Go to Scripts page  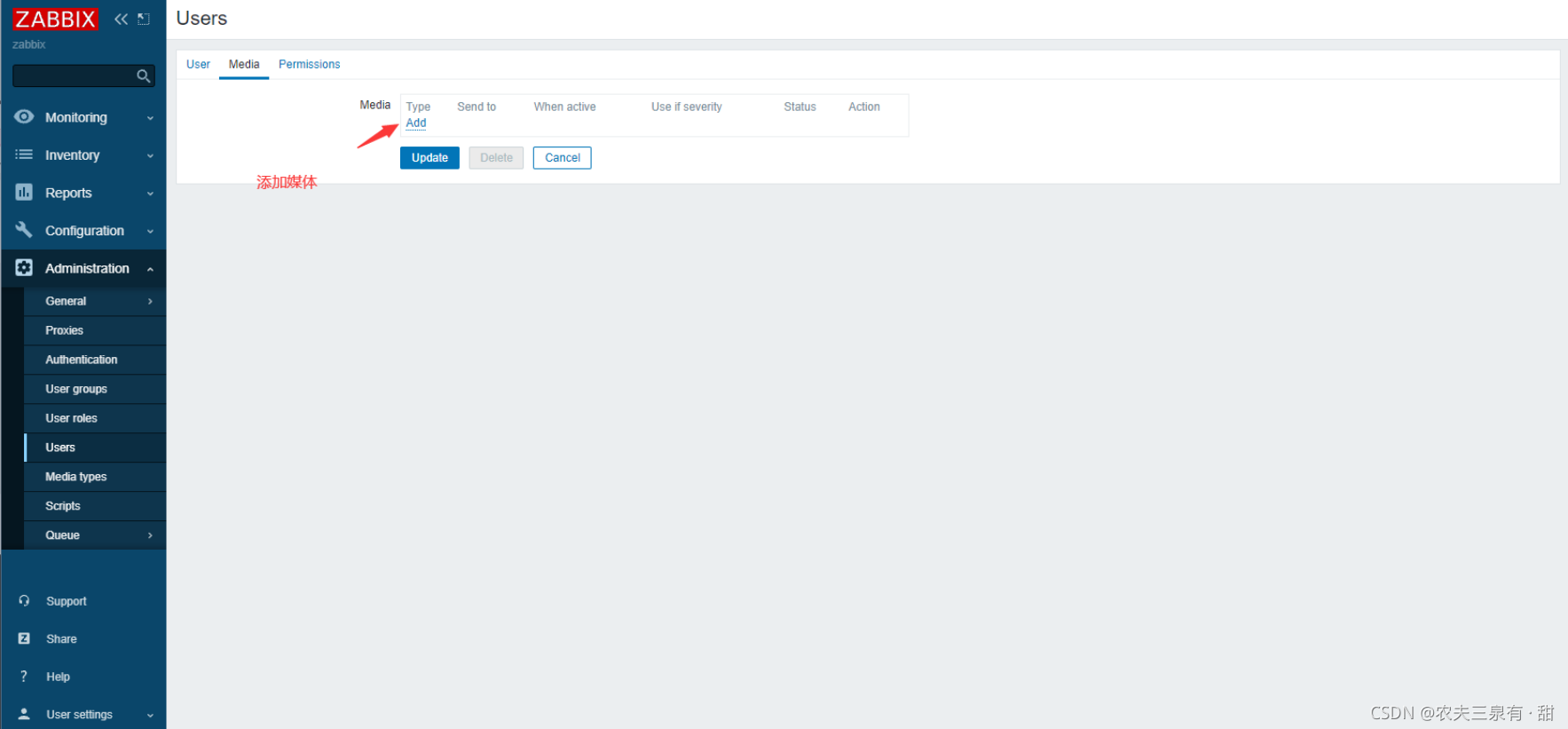(95, 506)
